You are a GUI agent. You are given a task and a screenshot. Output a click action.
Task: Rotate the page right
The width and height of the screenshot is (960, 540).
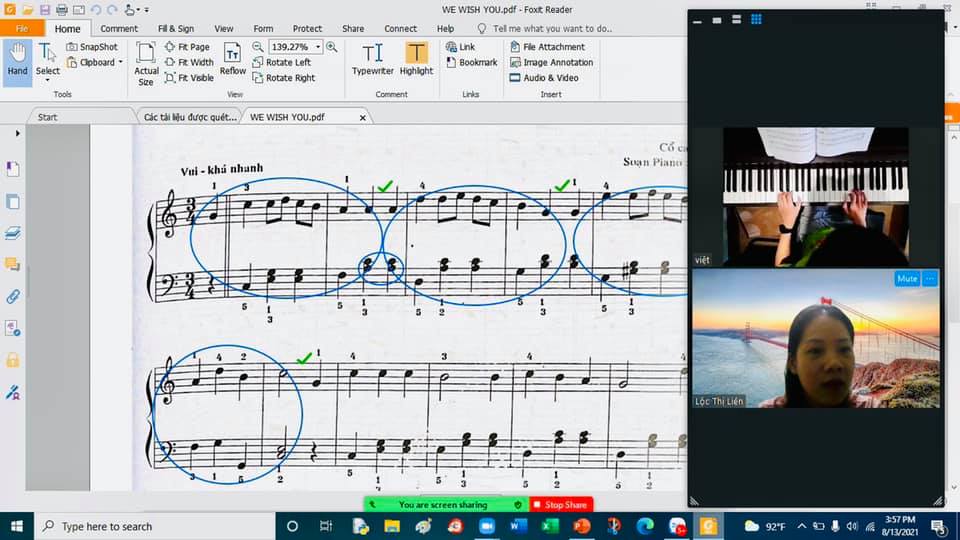coord(283,78)
